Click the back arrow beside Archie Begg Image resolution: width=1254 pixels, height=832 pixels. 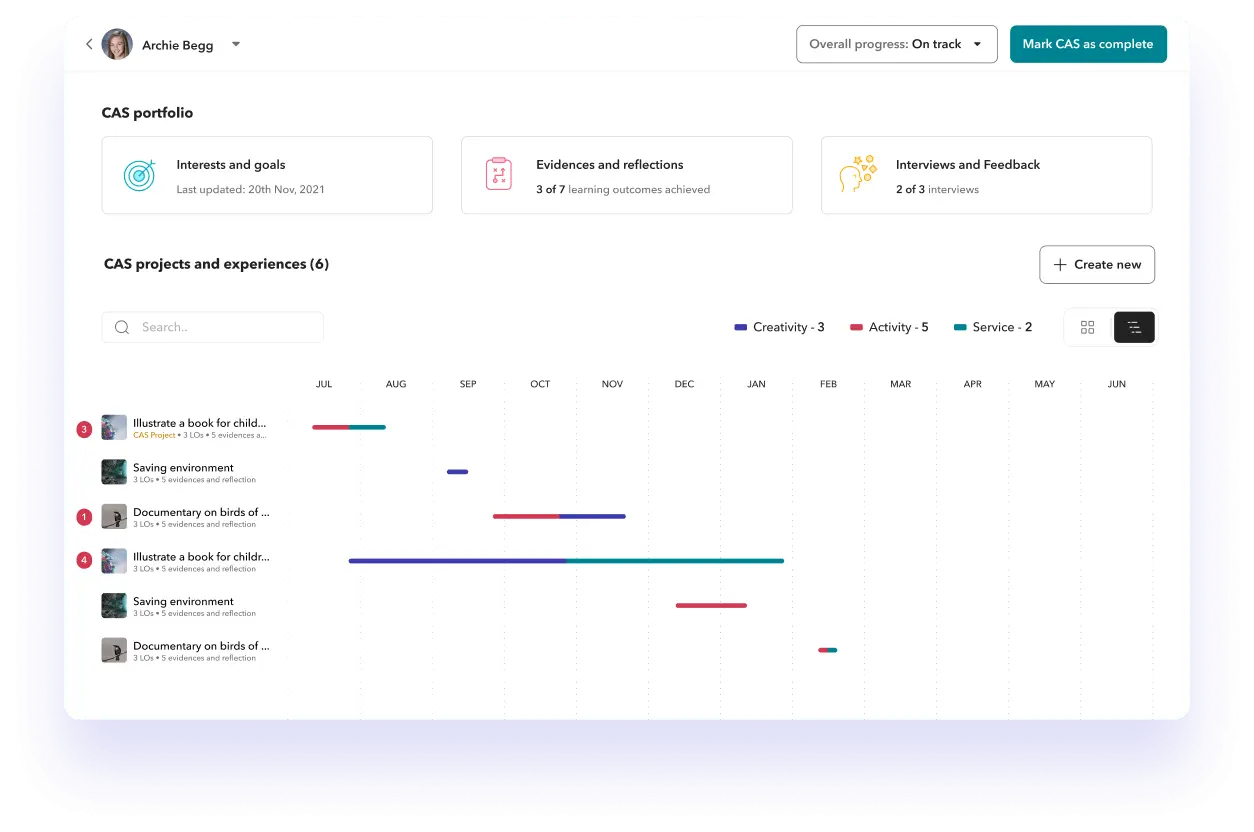89,44
